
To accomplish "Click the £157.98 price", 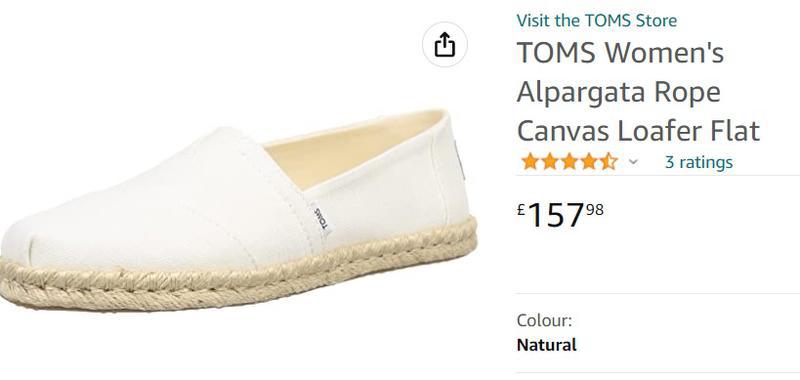I will [x=560, y=214].
